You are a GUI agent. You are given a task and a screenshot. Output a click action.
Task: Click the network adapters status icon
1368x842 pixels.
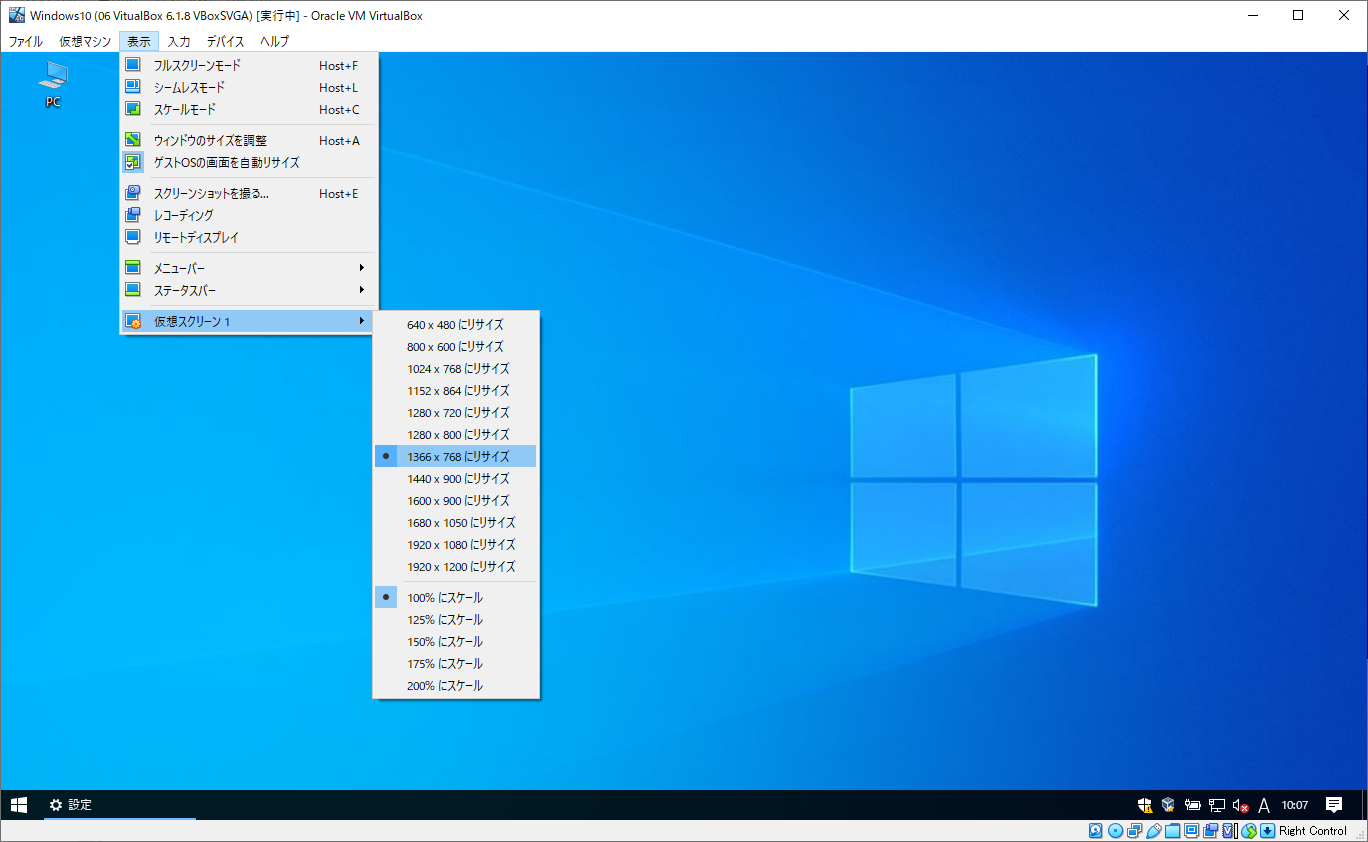tap(1134, 831)
